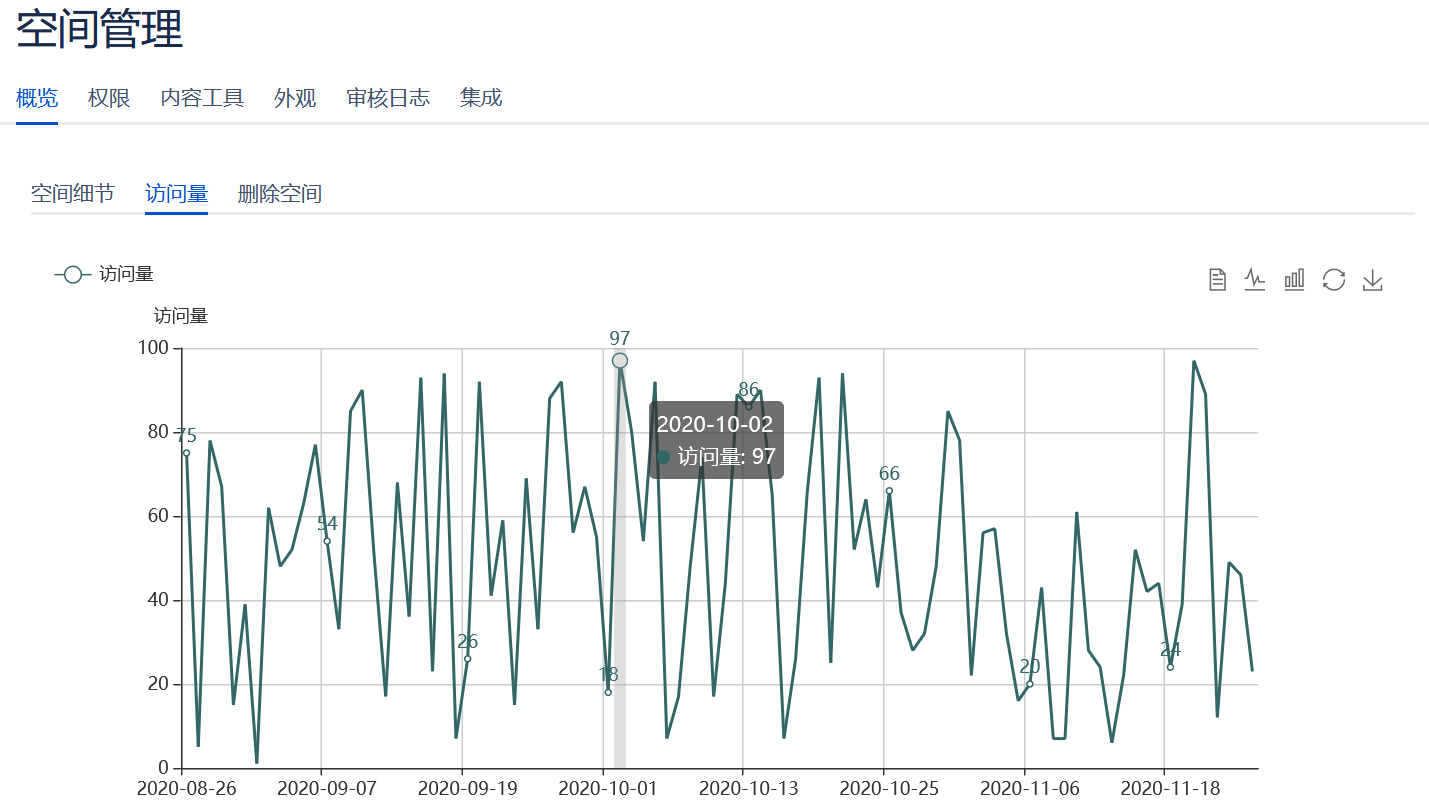Image resolution: width=1429 pixels, height=807 pixels.
Task: Click data point labeled 75
Action: (x=186, y=453)
